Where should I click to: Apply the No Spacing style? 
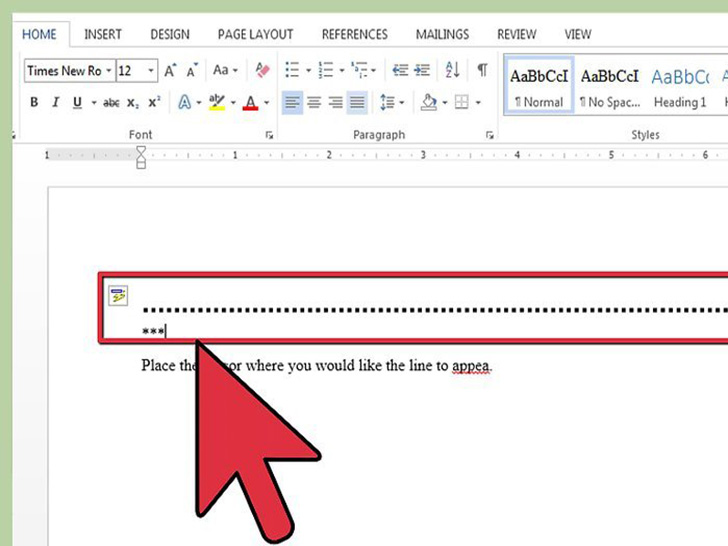[x=610, y=85]
